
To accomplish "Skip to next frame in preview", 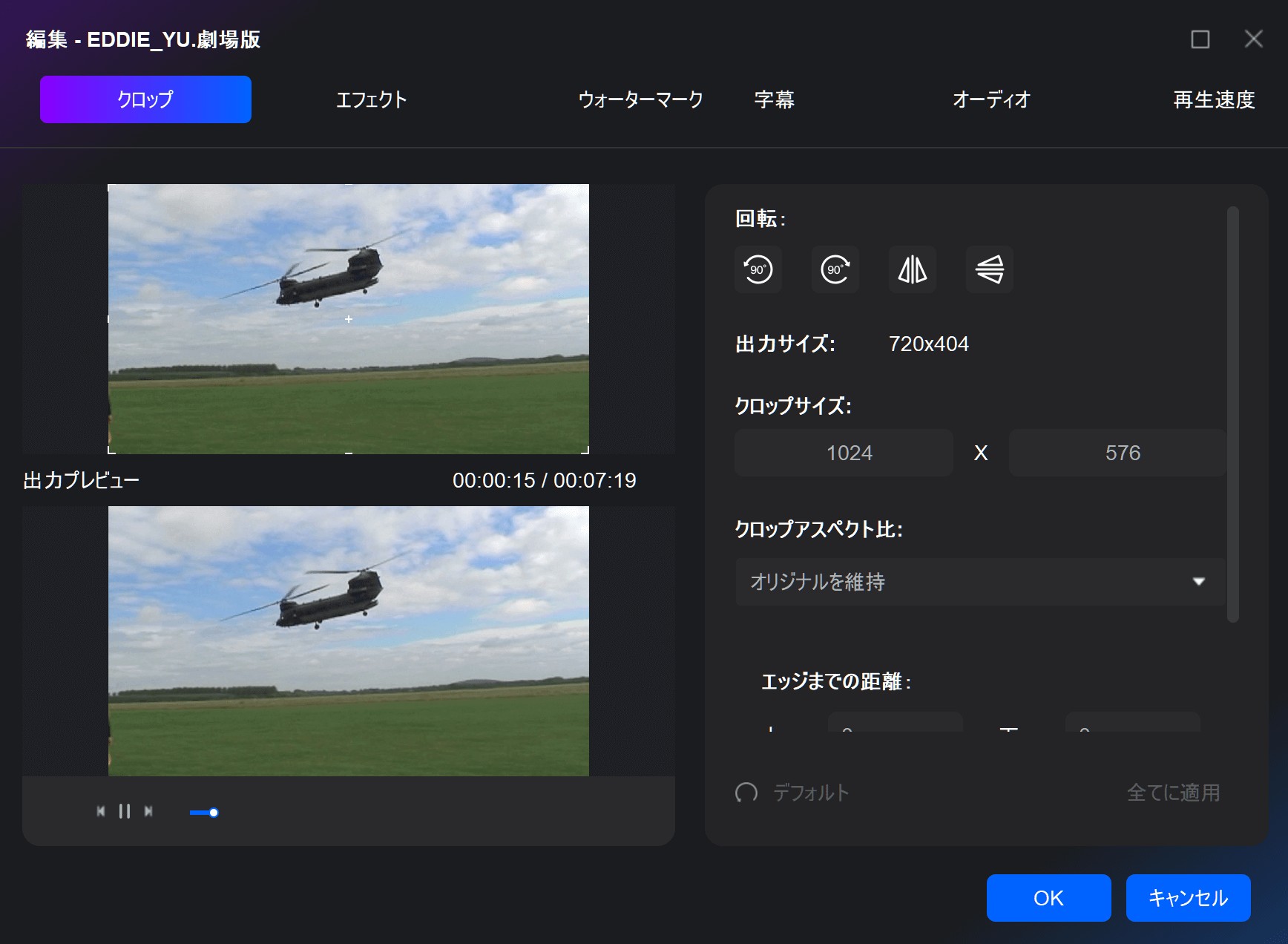I will tap(148, 811).
